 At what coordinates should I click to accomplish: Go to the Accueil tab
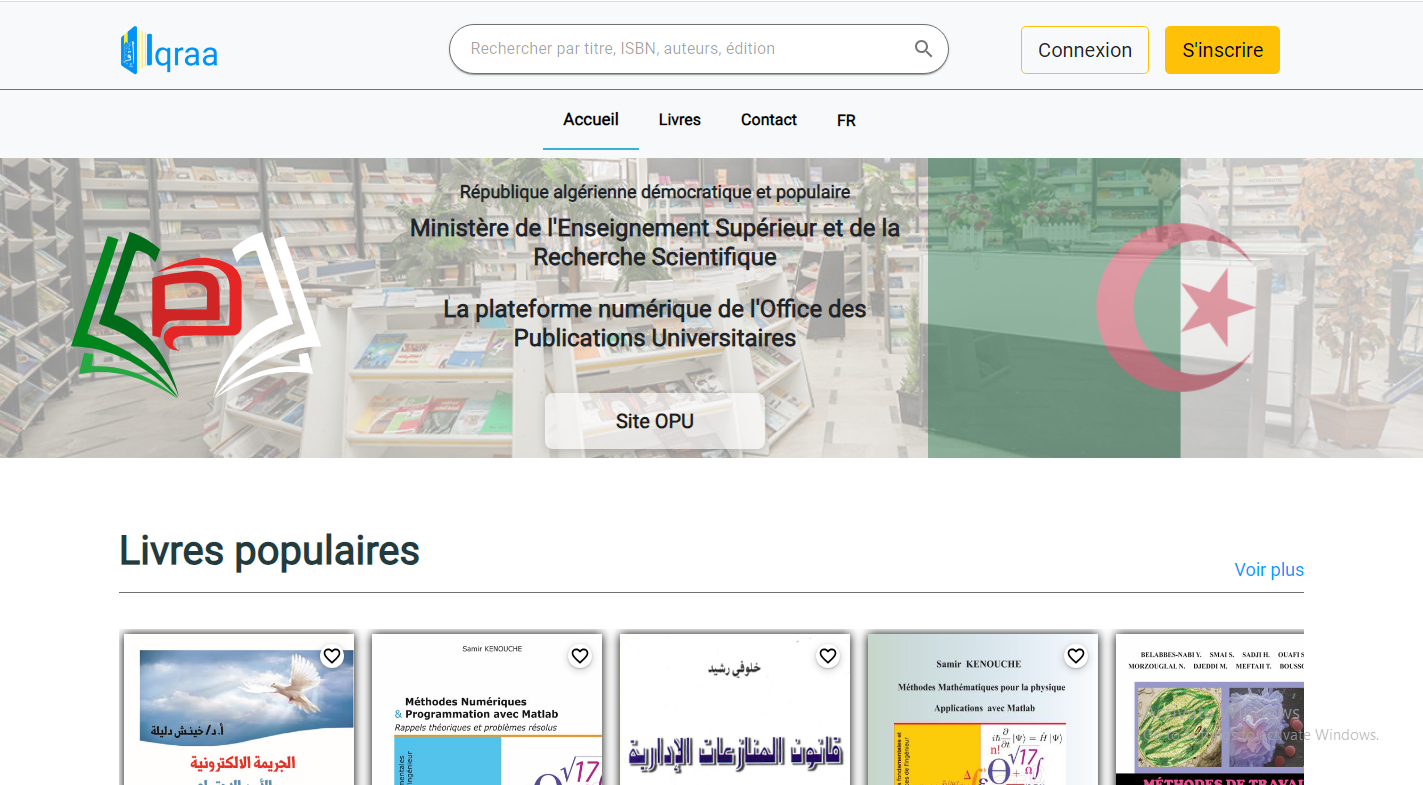590,120
